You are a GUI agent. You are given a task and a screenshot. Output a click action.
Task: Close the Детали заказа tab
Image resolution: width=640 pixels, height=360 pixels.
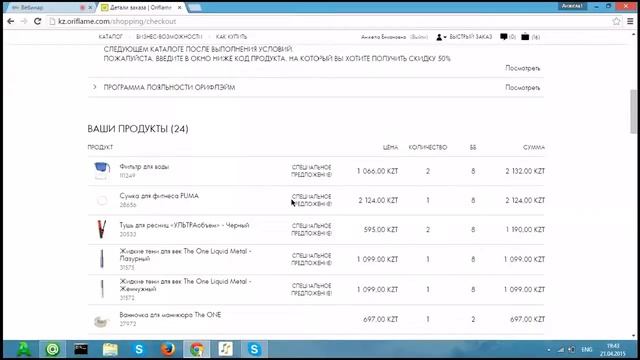[x=179, y=7]
